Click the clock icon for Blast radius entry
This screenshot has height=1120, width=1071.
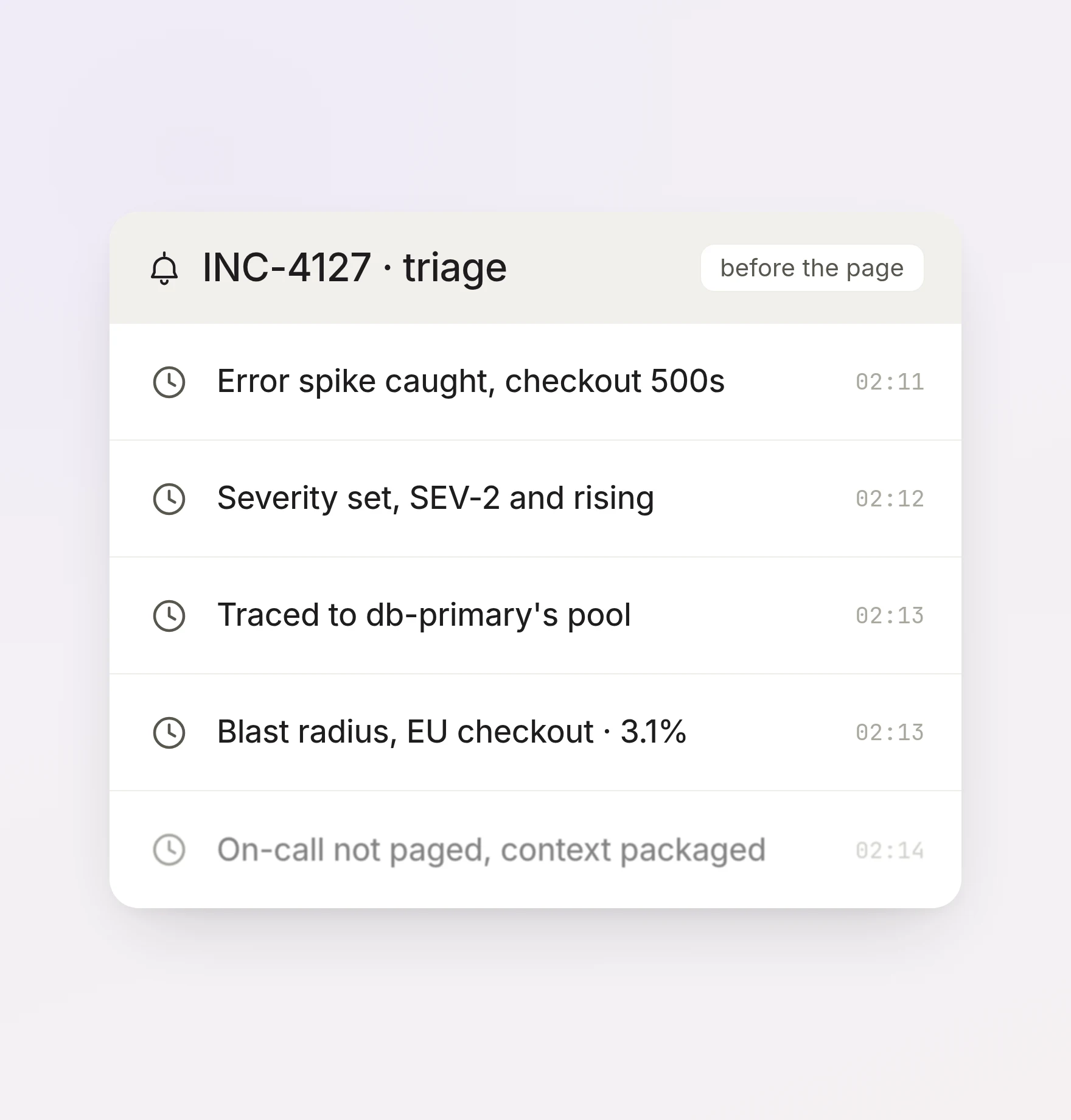coord(169,733)
